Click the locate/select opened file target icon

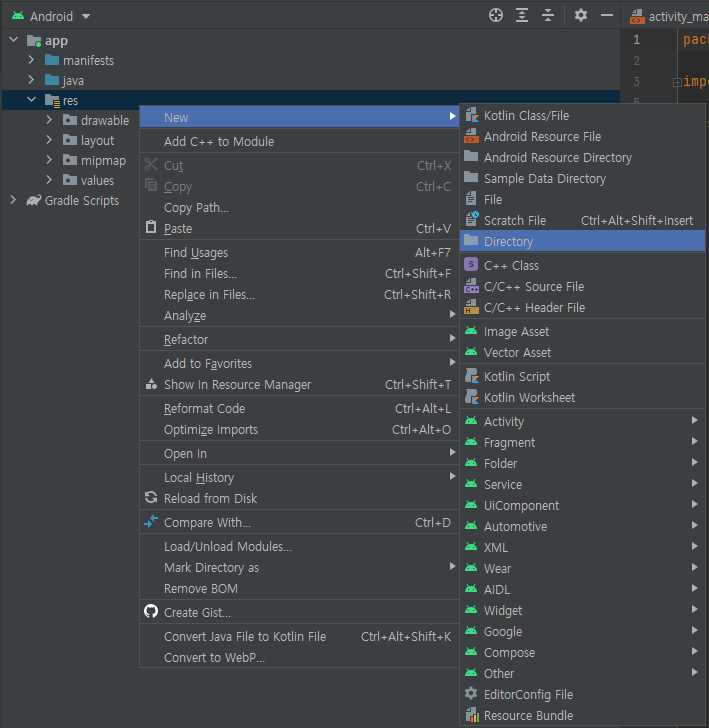coord(496,15)
